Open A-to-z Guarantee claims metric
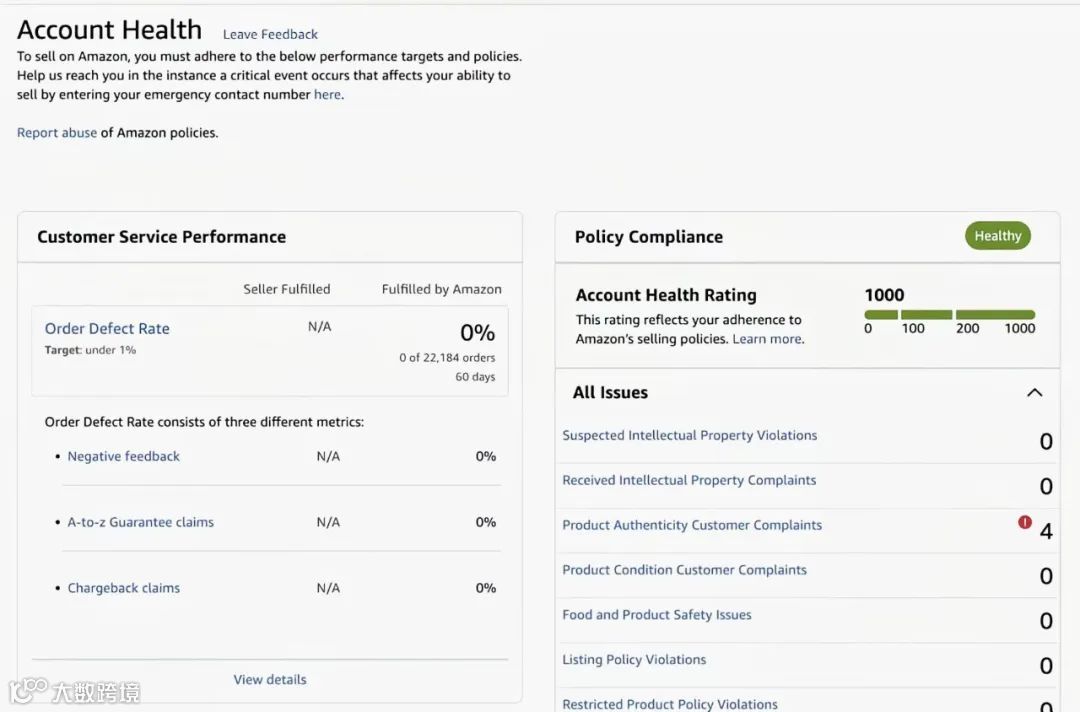Screen dimensions: 1080x712 tap(141, 522)
